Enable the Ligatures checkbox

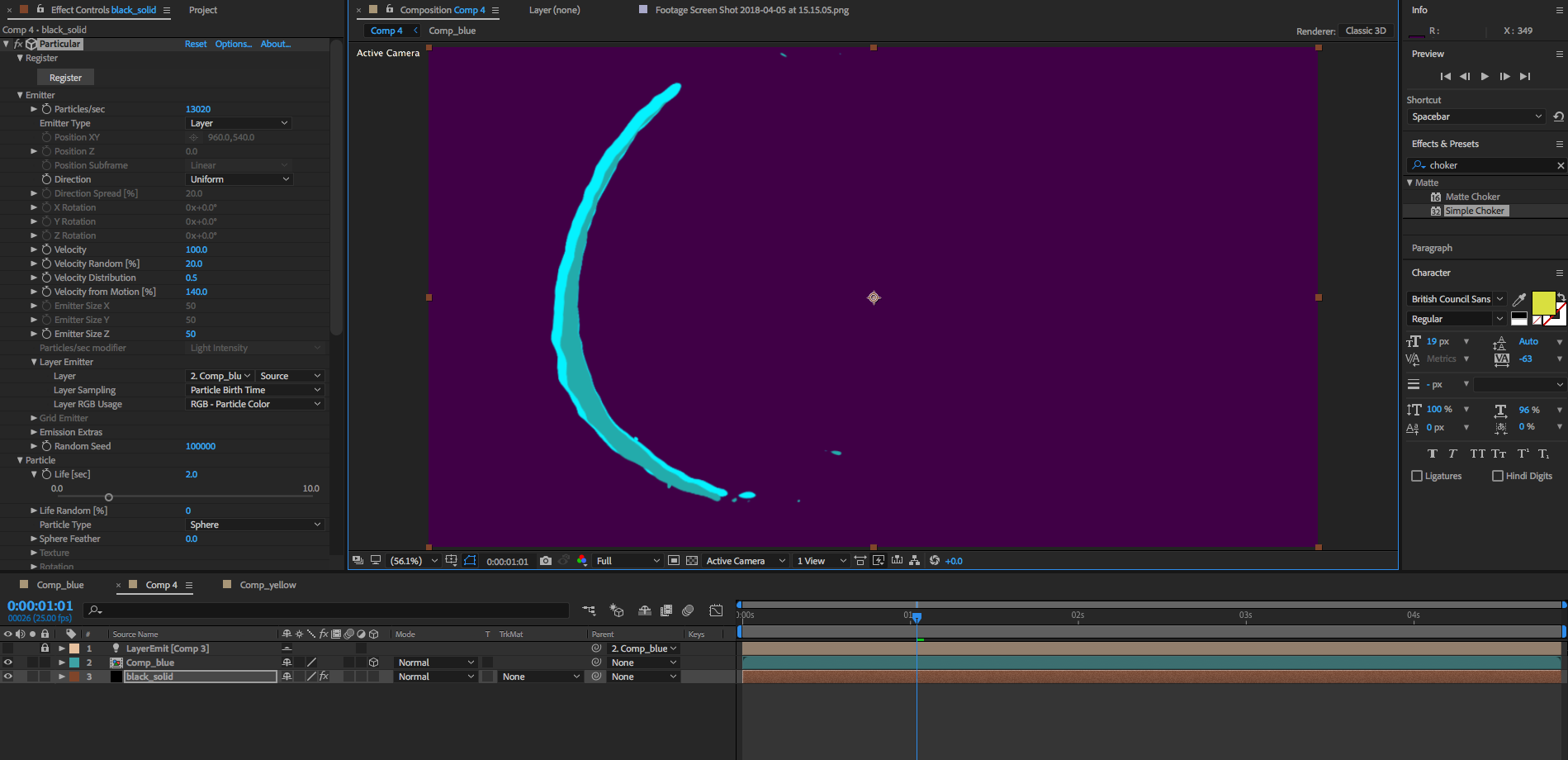click(x=1417, y=476)
